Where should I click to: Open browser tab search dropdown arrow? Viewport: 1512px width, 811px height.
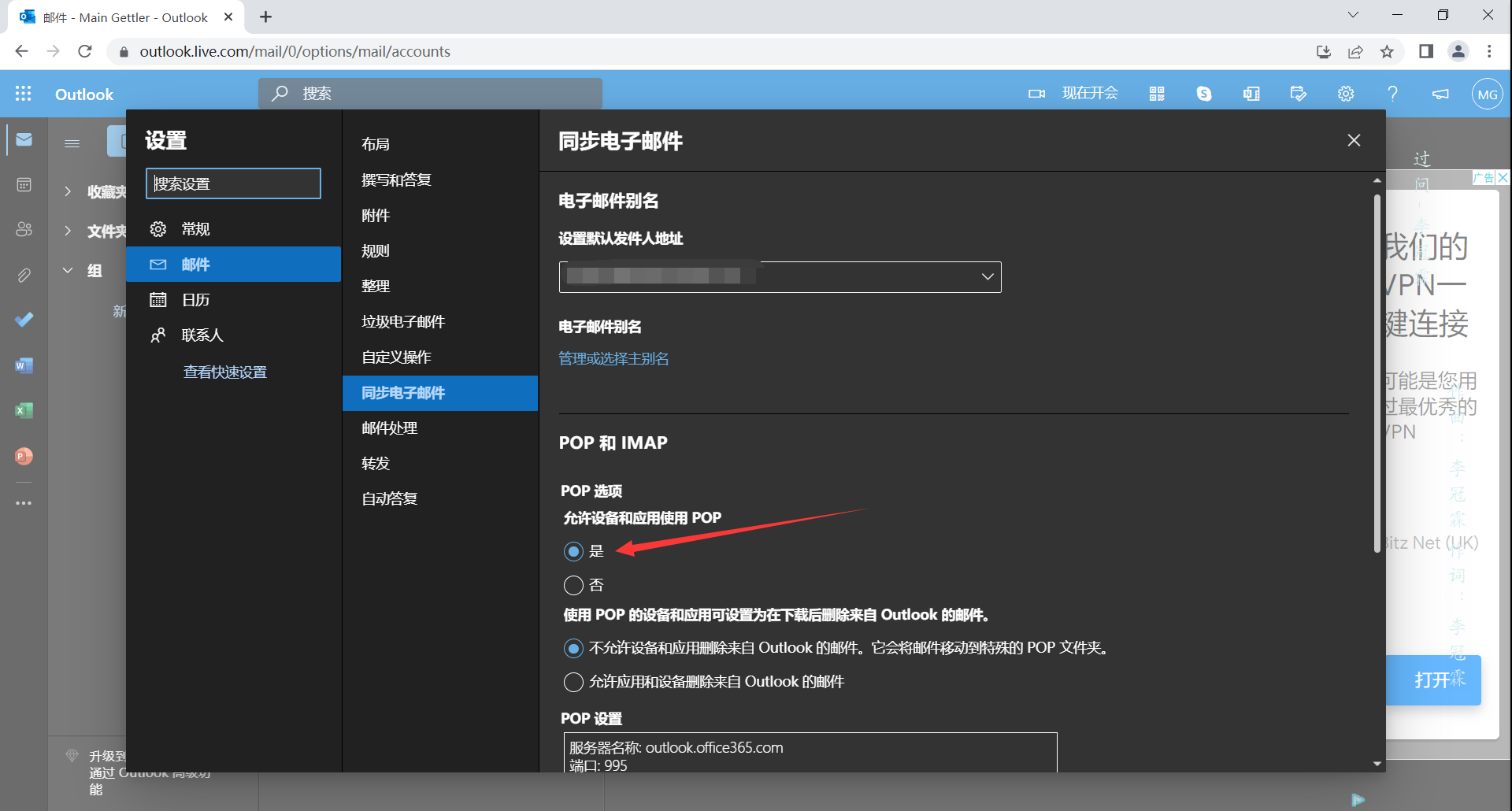tap(1353, 15)
